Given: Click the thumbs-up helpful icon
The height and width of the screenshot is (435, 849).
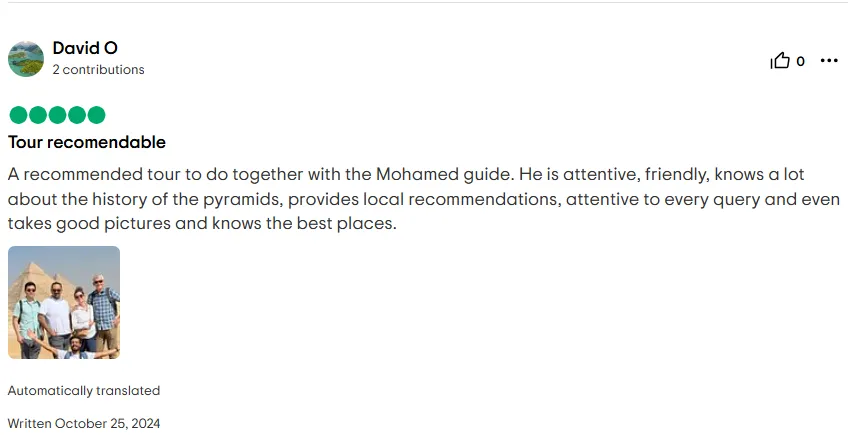Looking at the screenshot, I should (x=780, y=60).
